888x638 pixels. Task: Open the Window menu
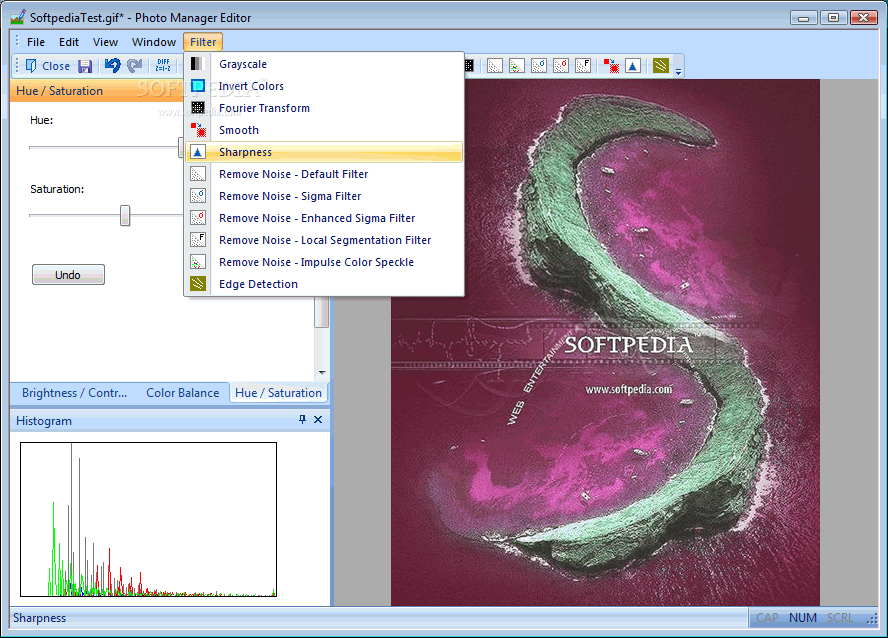pos(153,42)
